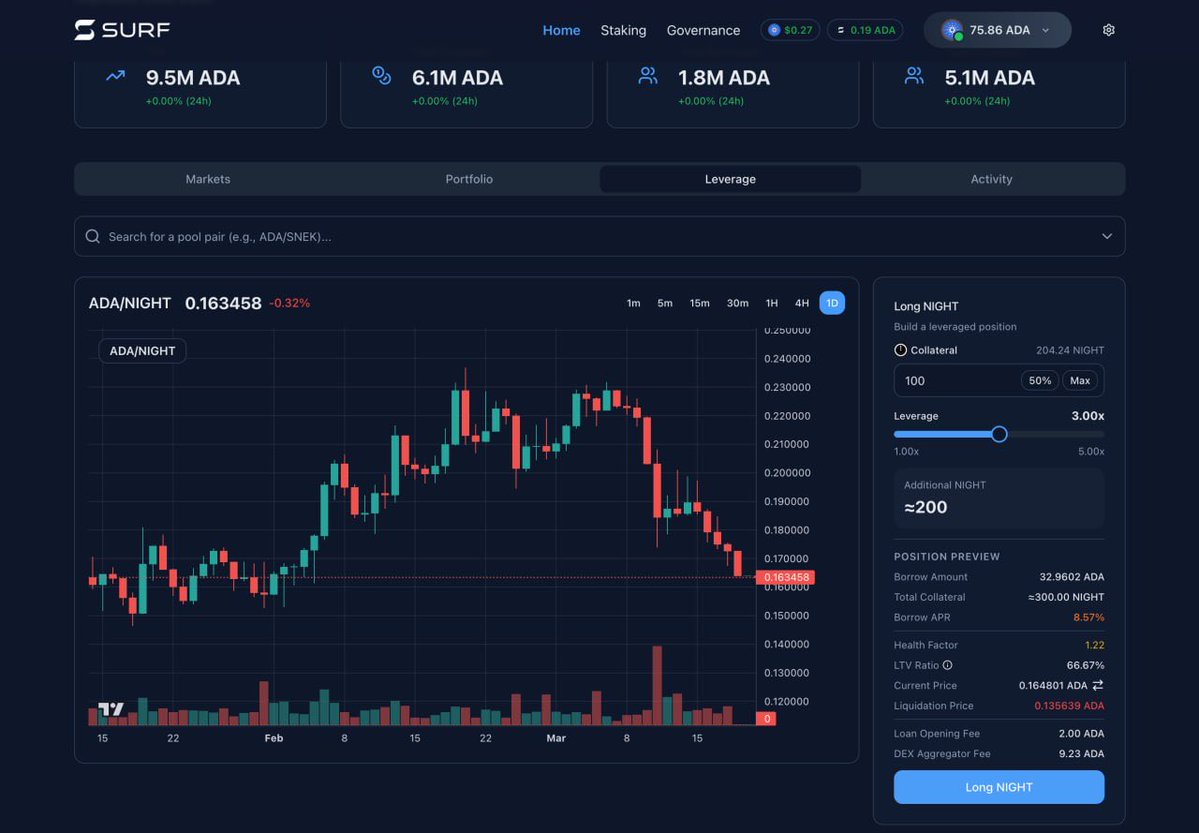Viewport: 1199px width, 833px height.
Task: Click the ADA/NIGHT pair title above chart
Action: (129, 303)
